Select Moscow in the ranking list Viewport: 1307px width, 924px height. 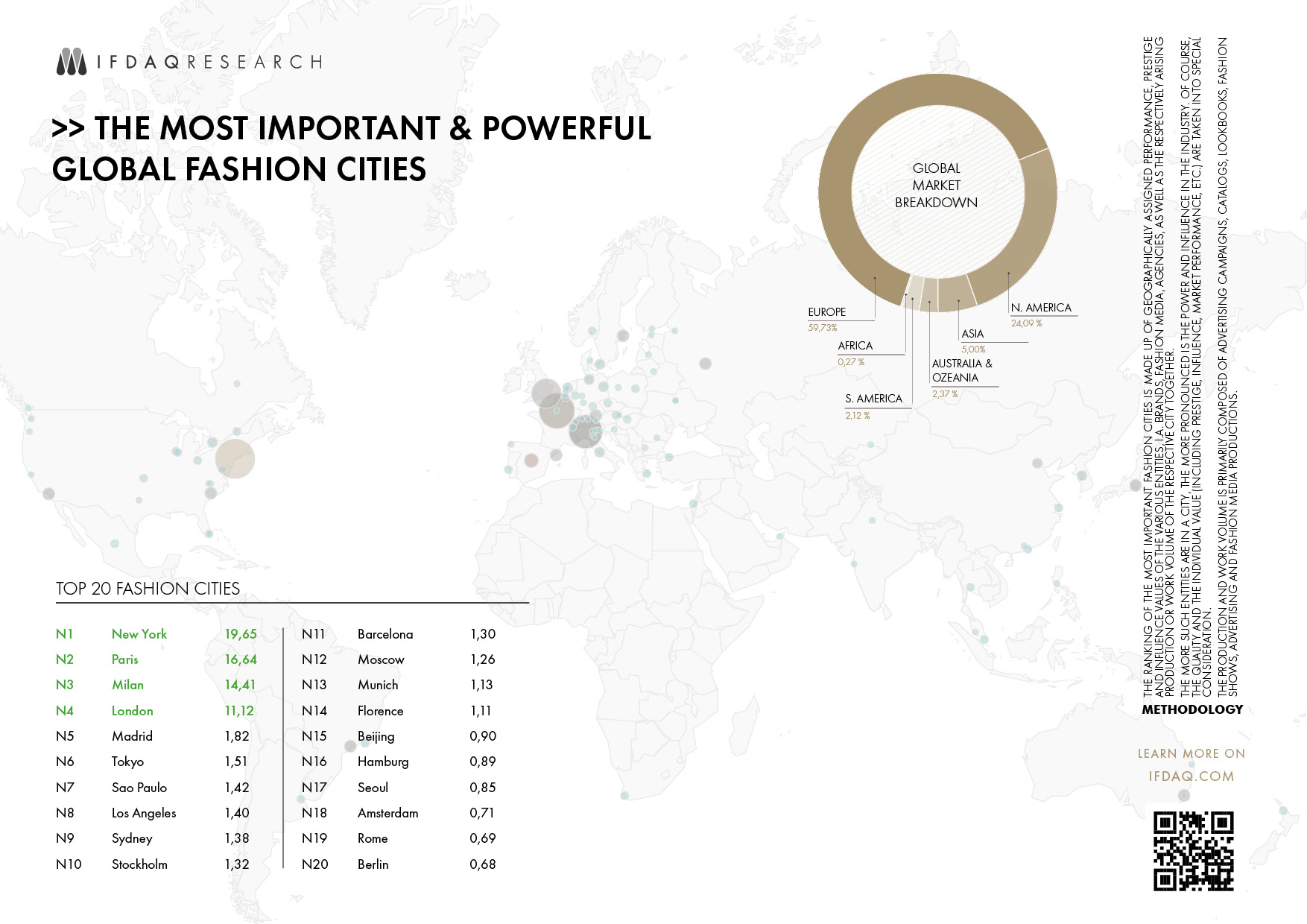click(381, 659)
